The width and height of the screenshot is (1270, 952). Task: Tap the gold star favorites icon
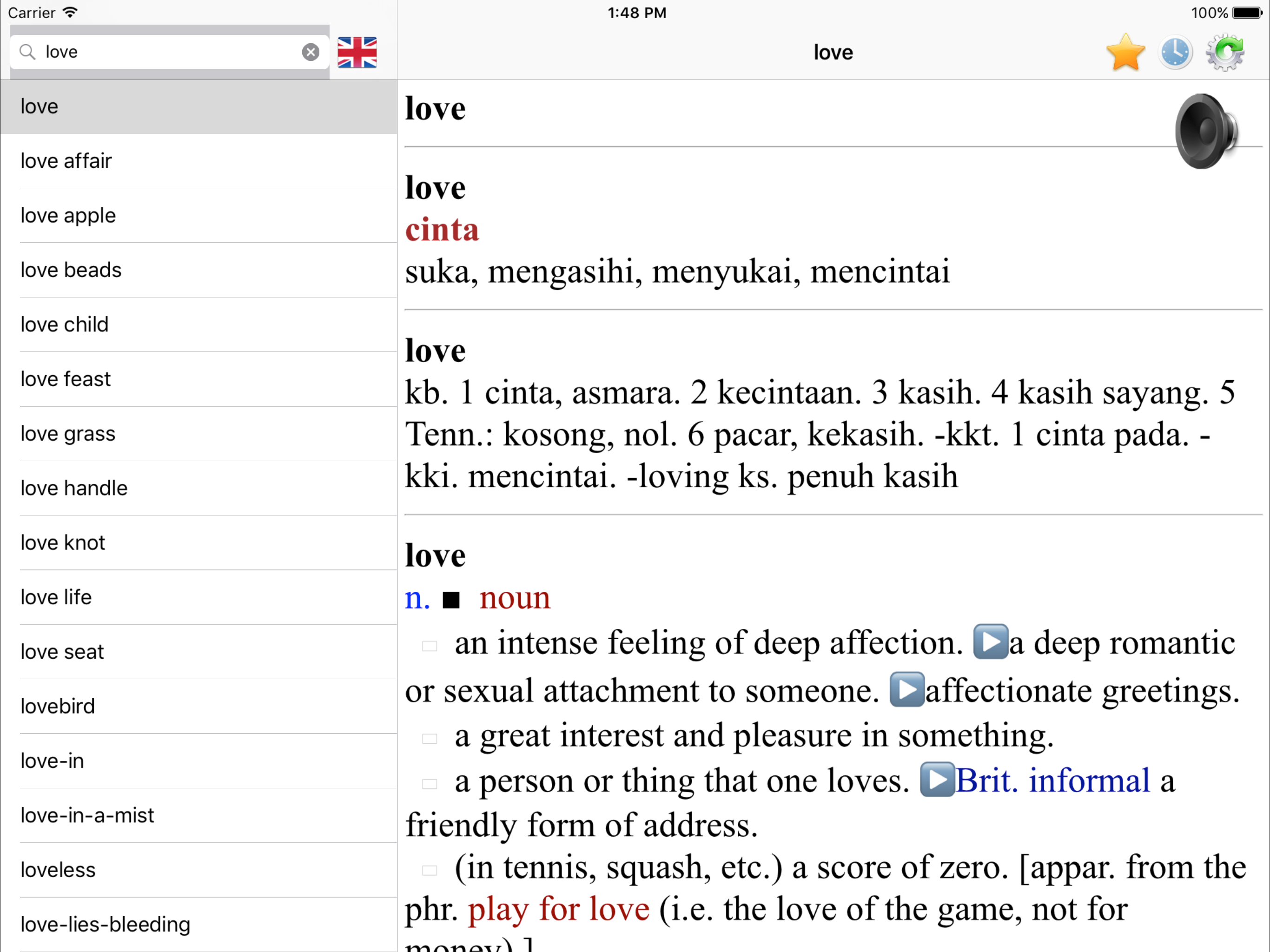[x=1125, y=52]
